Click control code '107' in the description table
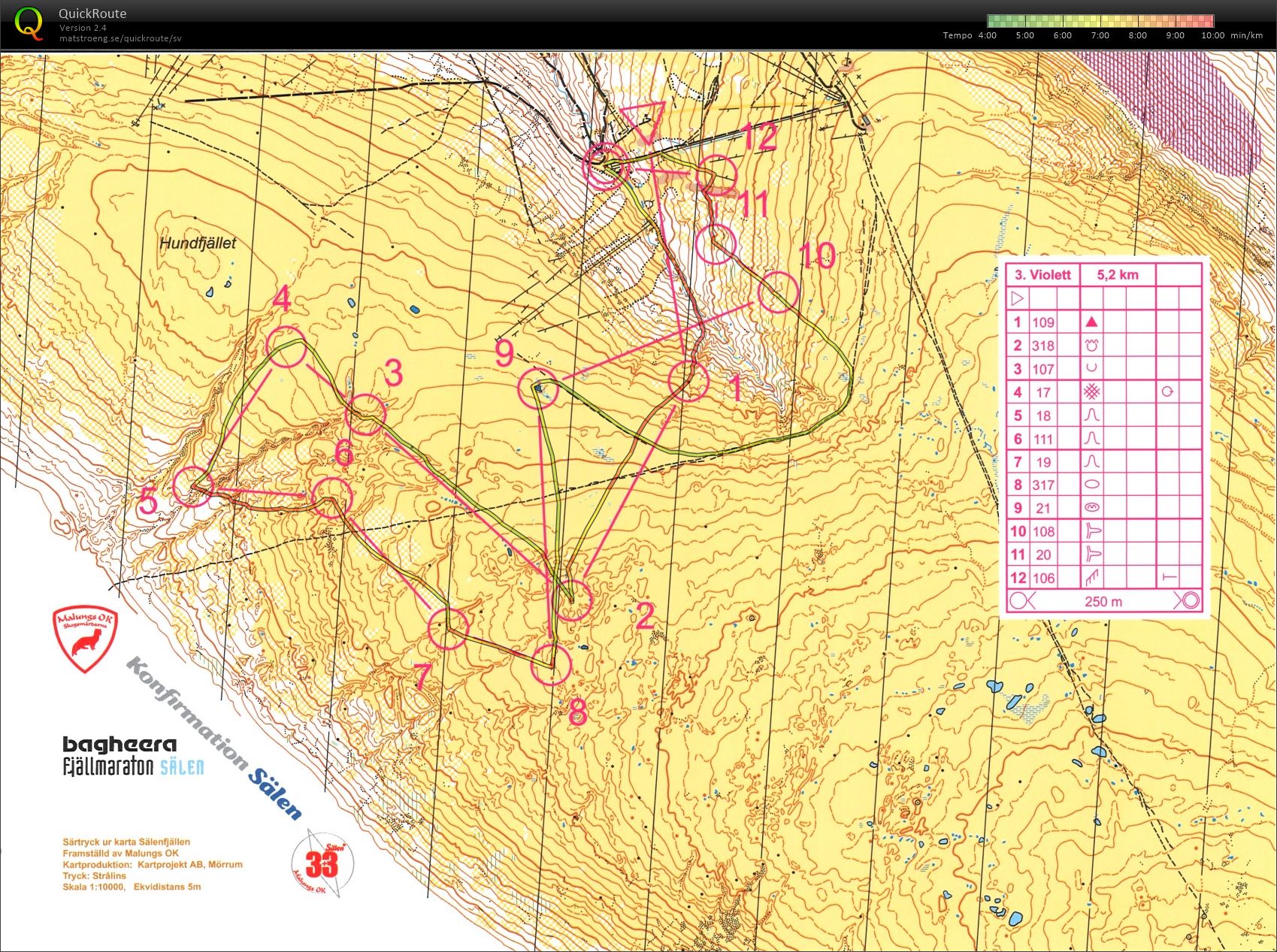 [x=1042, y=369]
